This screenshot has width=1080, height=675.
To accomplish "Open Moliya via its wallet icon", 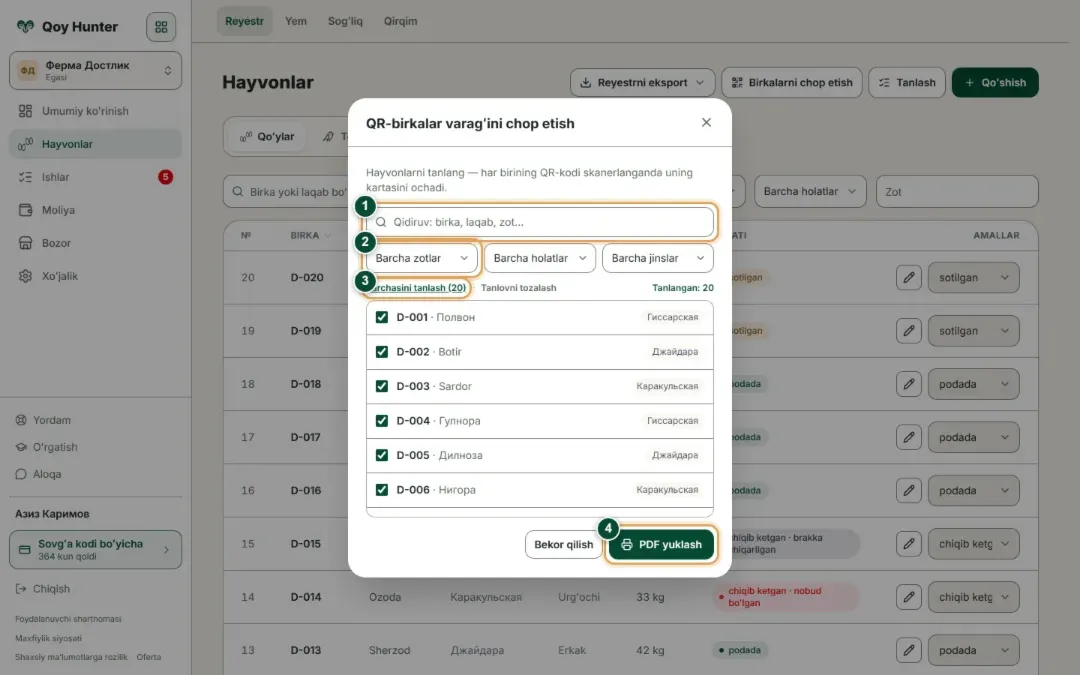I will [x=25, y=210].
